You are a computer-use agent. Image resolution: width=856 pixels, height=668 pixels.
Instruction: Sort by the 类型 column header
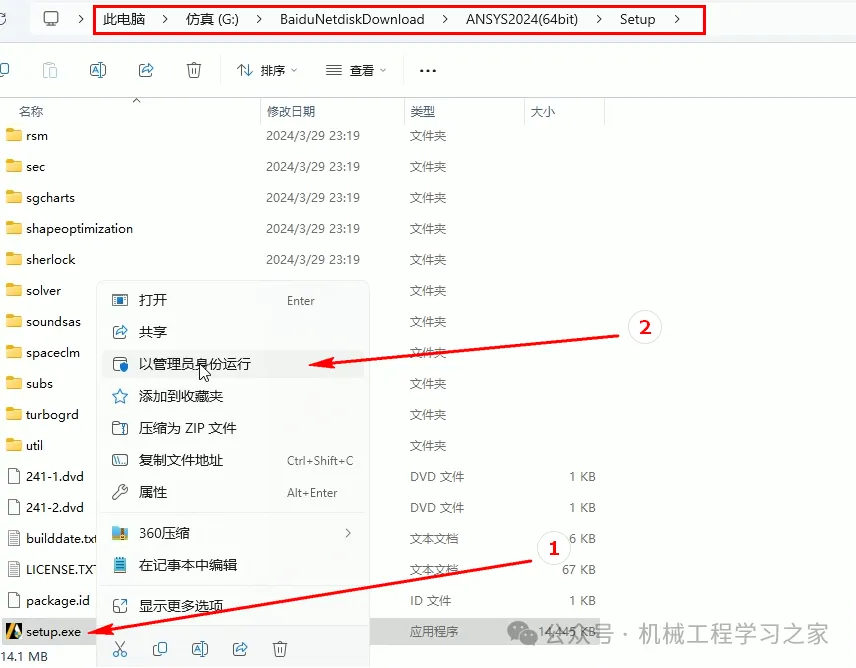coord(423,111)
